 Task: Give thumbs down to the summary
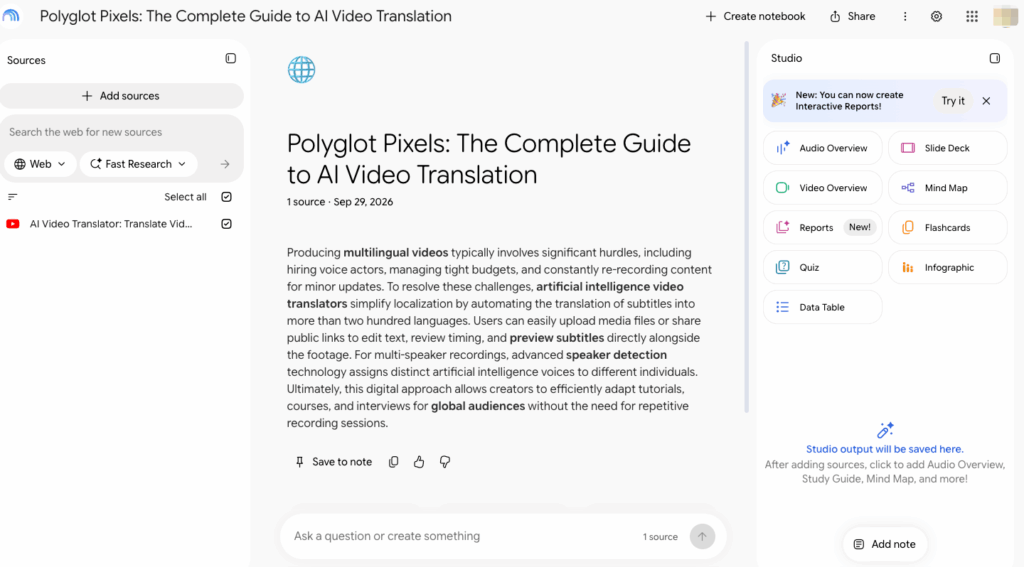tap(445, 462)
